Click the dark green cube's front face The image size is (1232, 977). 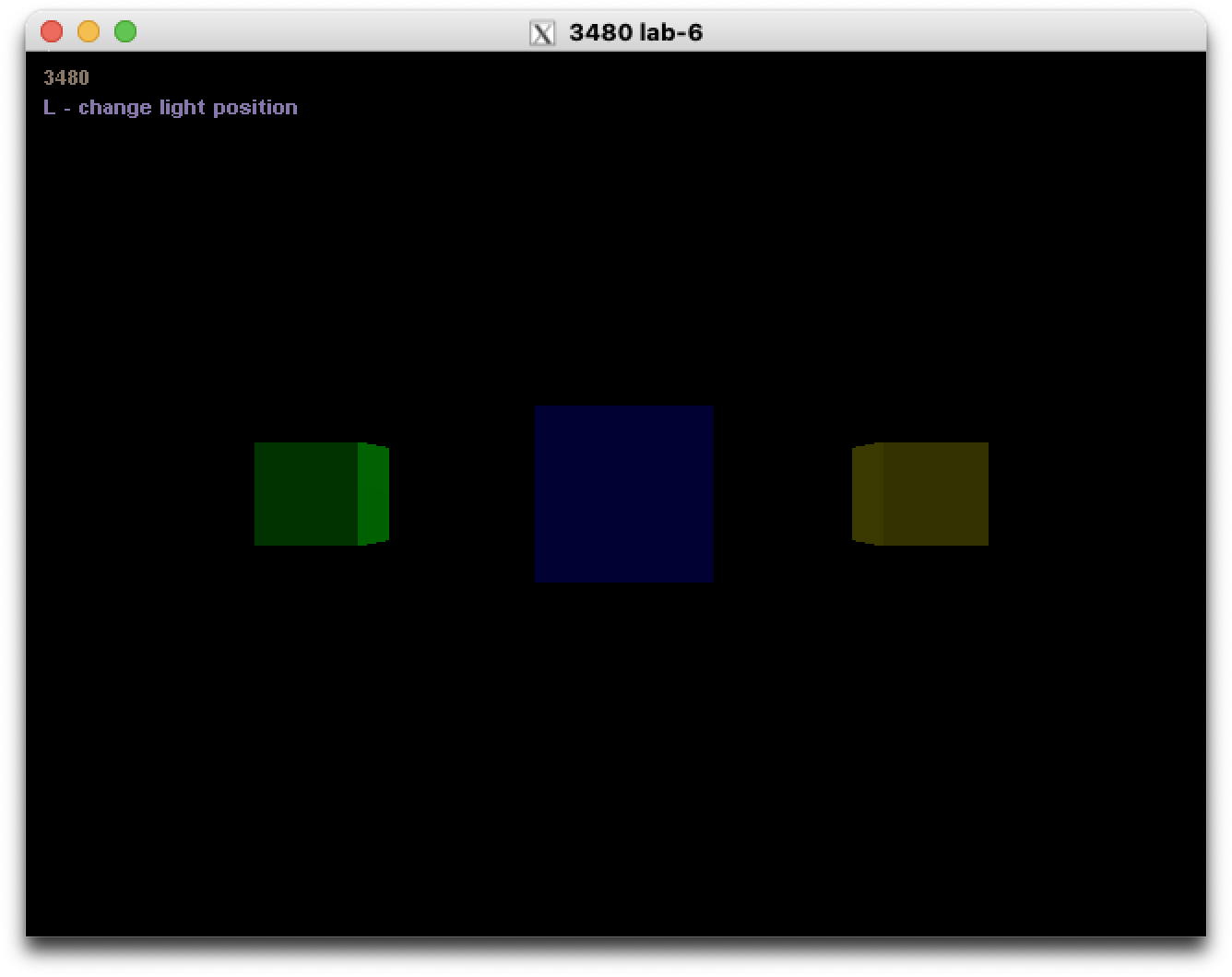[306, 493]
